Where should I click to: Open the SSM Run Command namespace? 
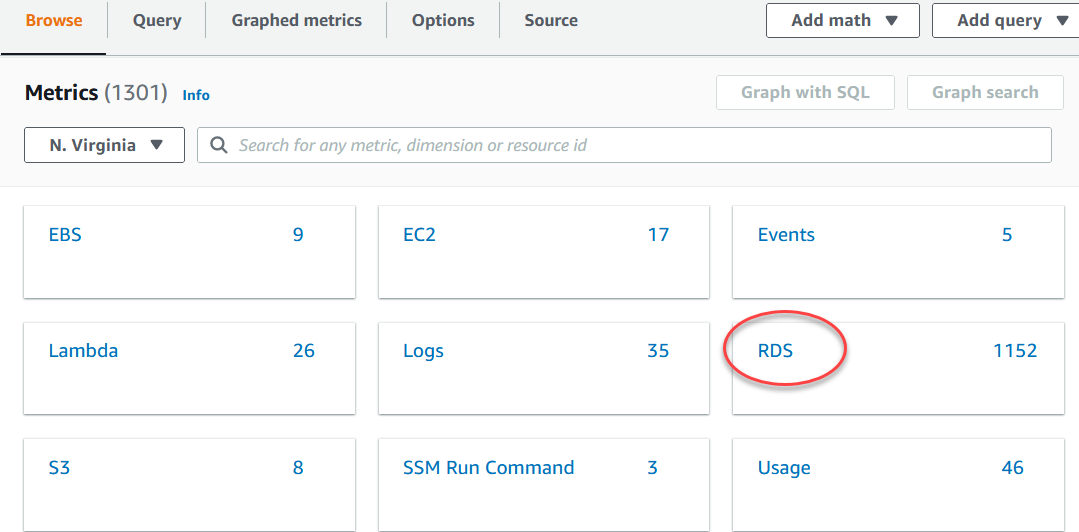coord(488,467)
